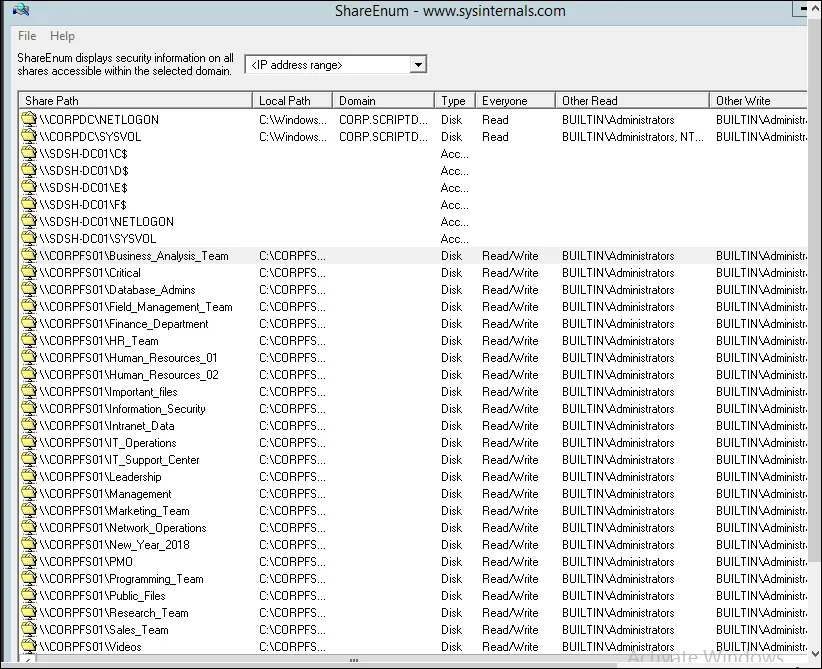This screenshot has width=822, height=669.
Task: Select the \\CORPFS01\Sales_Team share path
Action: [x=104, y=630]
